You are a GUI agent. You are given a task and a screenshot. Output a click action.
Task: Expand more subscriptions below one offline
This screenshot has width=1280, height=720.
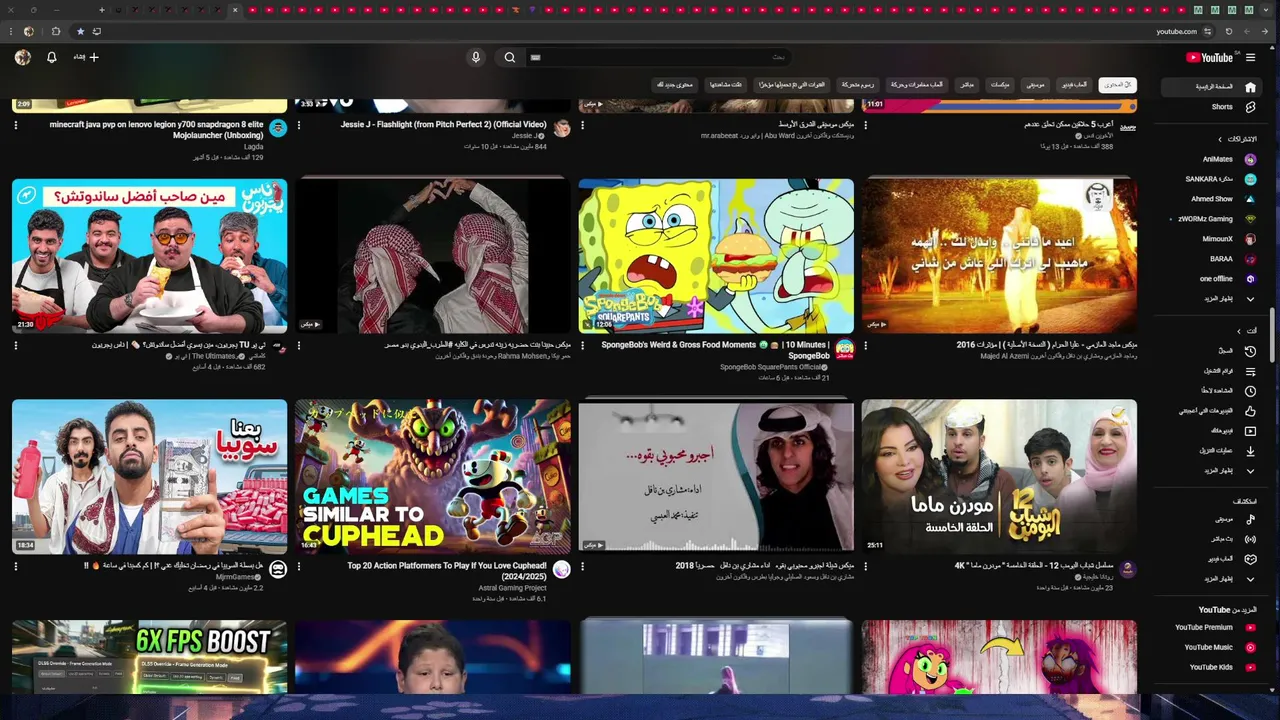tap(1213, 299)
